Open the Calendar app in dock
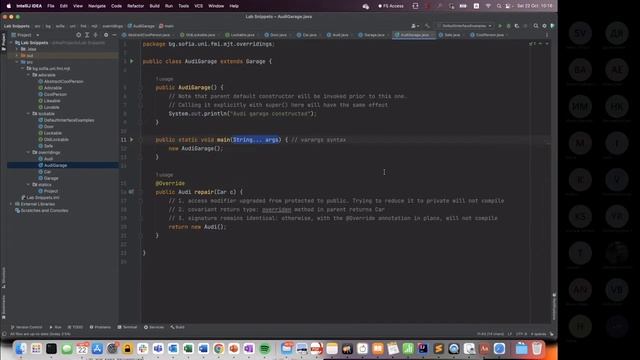Viewport: 640px width, 360px height. (82, 349)
